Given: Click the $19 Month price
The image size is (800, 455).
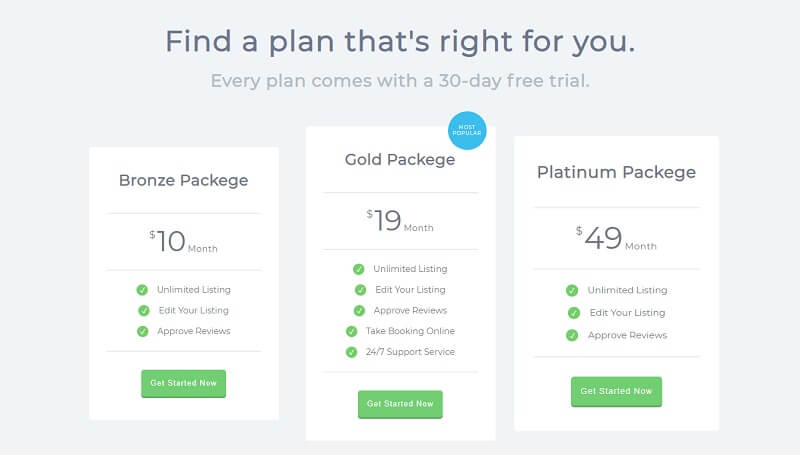Looking at the screenshot, I should [x=400, y=221].
